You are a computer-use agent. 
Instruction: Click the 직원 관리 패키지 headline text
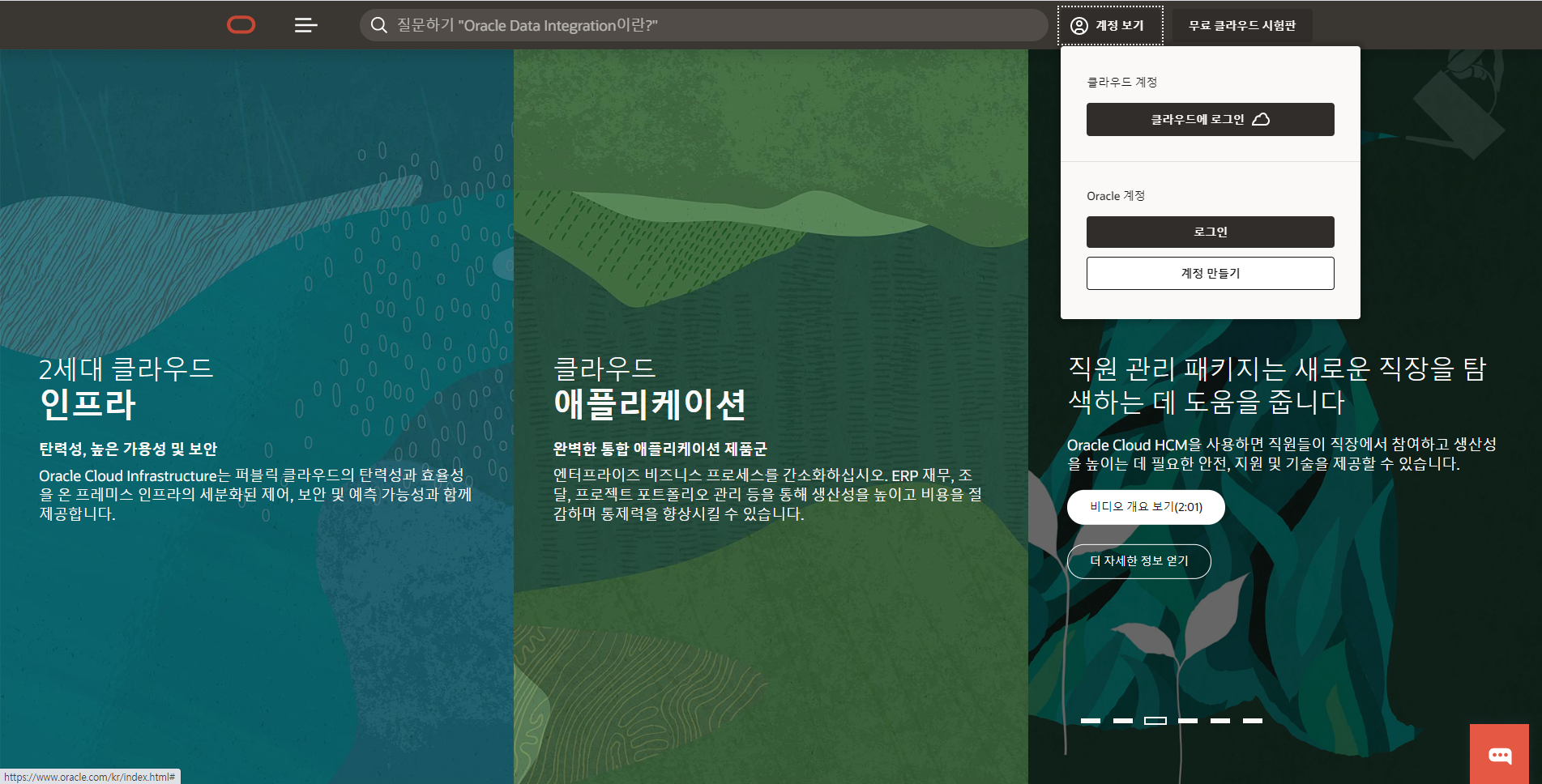coord(1277,385)
